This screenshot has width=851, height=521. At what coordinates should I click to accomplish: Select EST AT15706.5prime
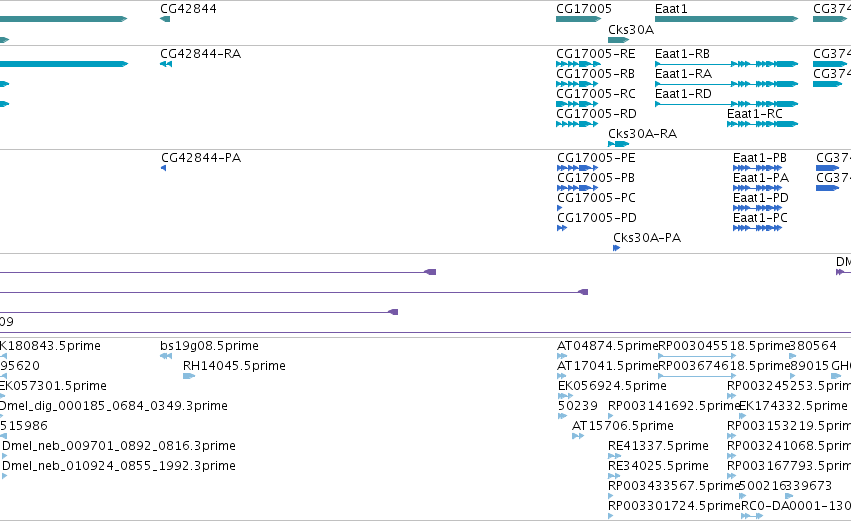[623, 427]
